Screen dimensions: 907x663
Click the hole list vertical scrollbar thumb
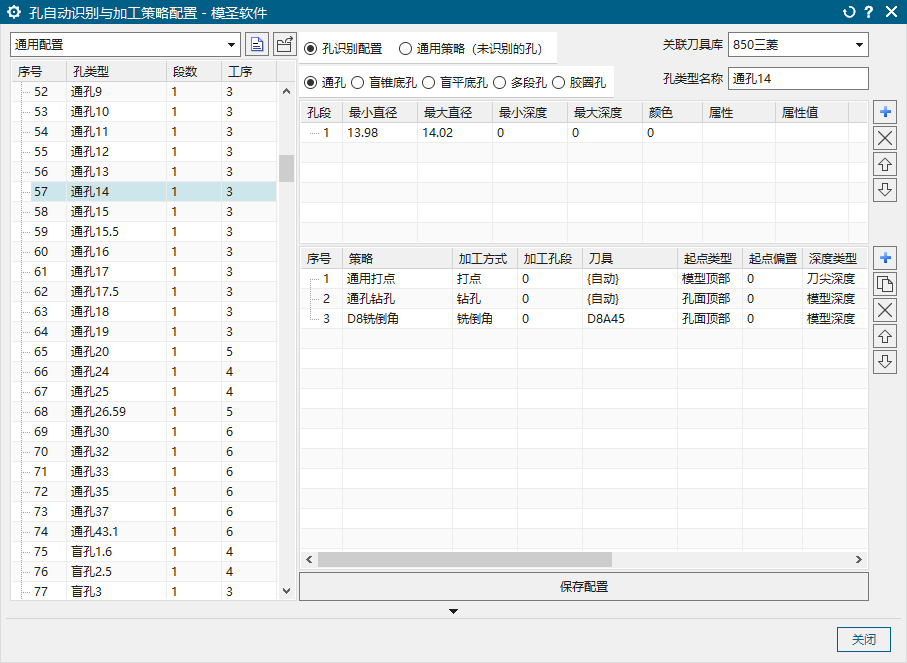coord(286,168)
